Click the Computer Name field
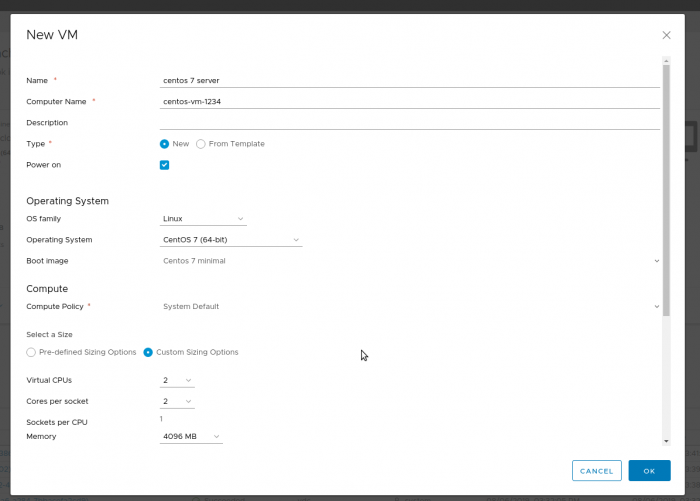 pos(409,102)
